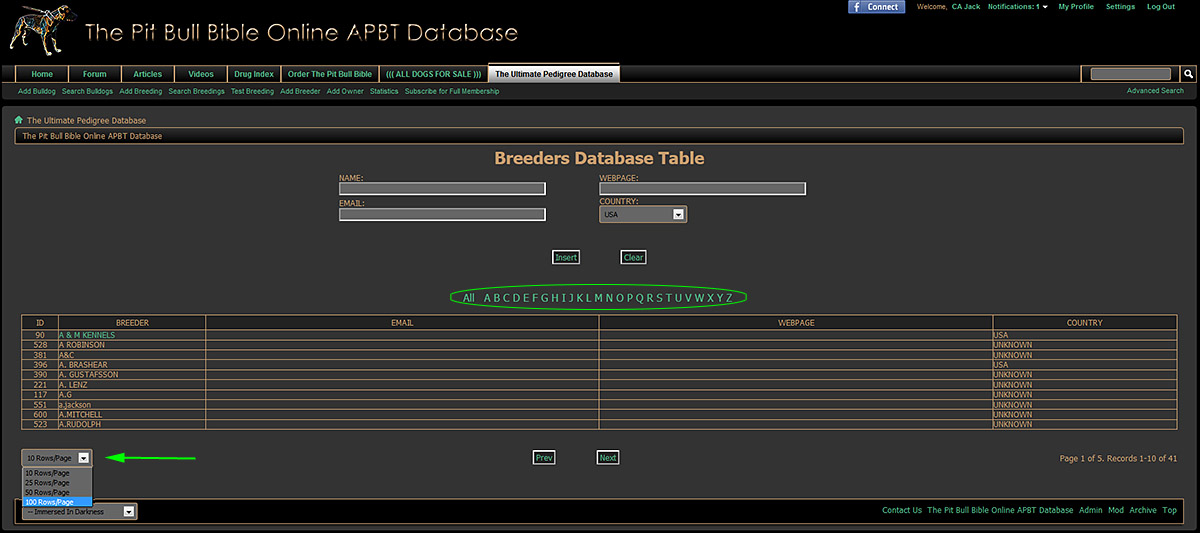Open the Notifications dropdown arrow

point(1045,7)
